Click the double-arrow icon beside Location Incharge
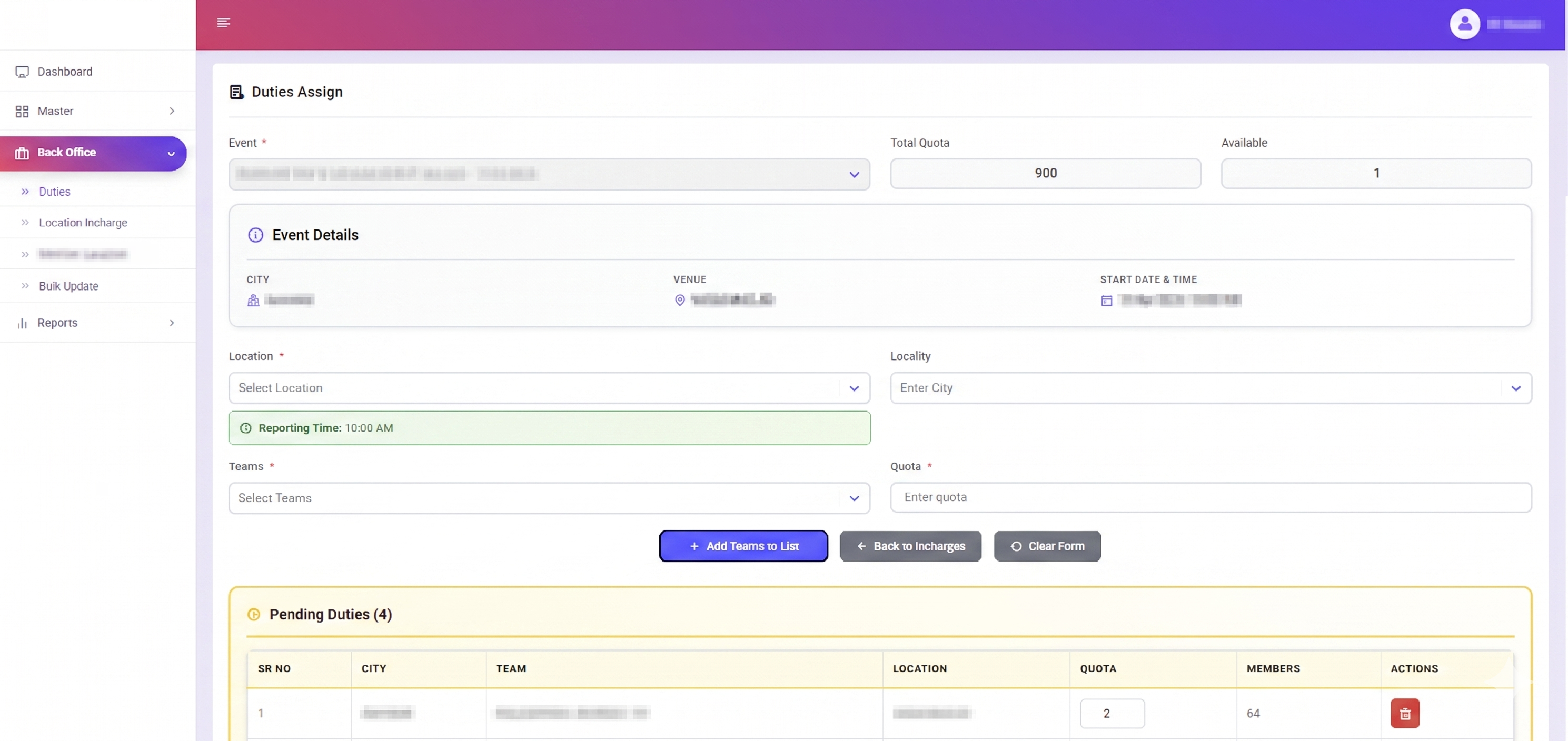The image size is (1568, 741). coord(25,223)
